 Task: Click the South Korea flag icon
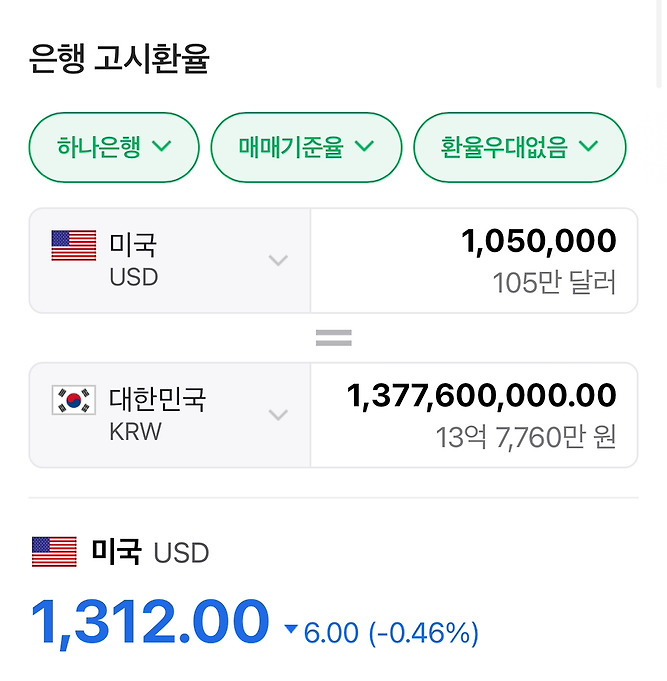[74, 400]
